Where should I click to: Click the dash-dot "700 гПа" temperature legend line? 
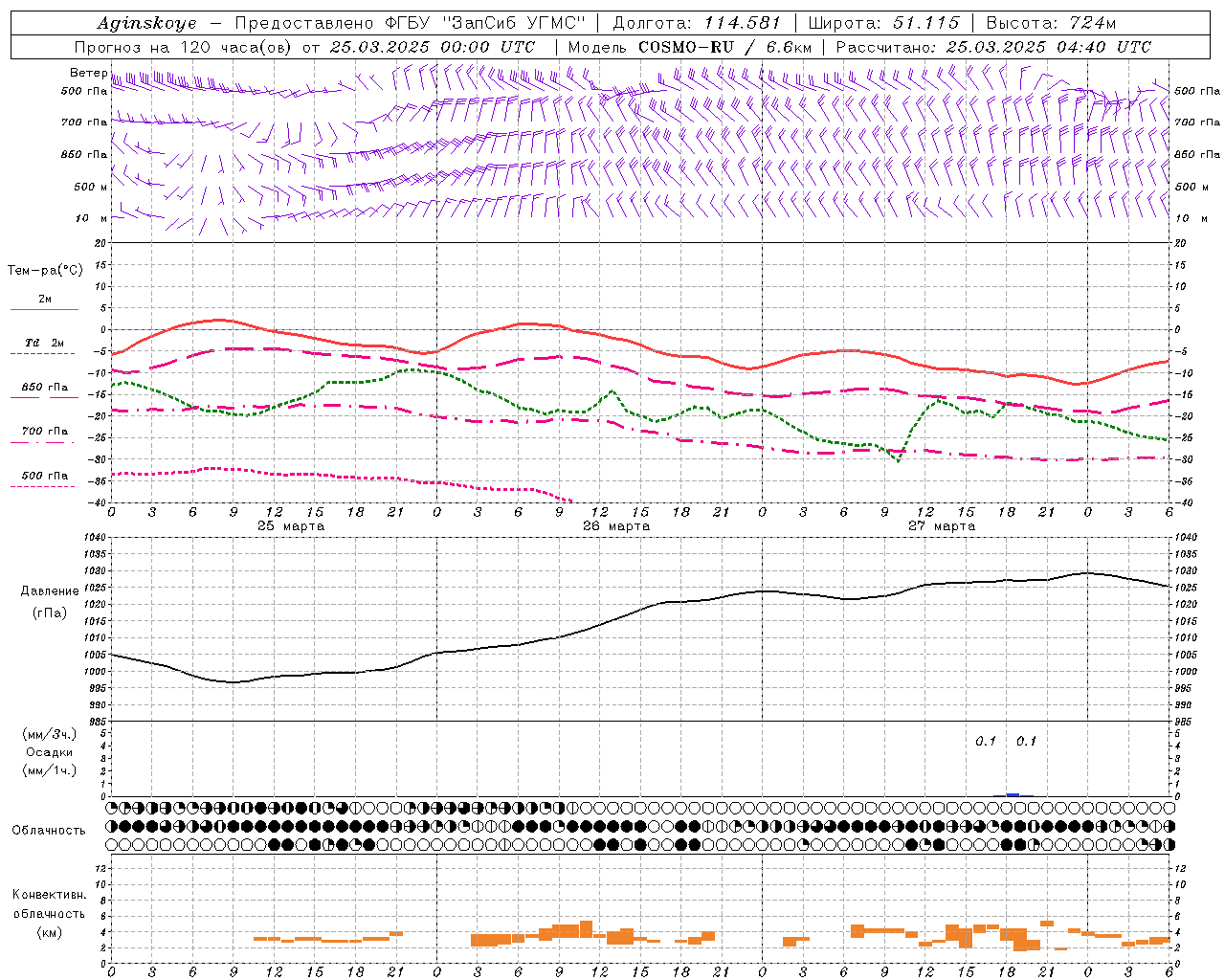[x=42, y=442]
